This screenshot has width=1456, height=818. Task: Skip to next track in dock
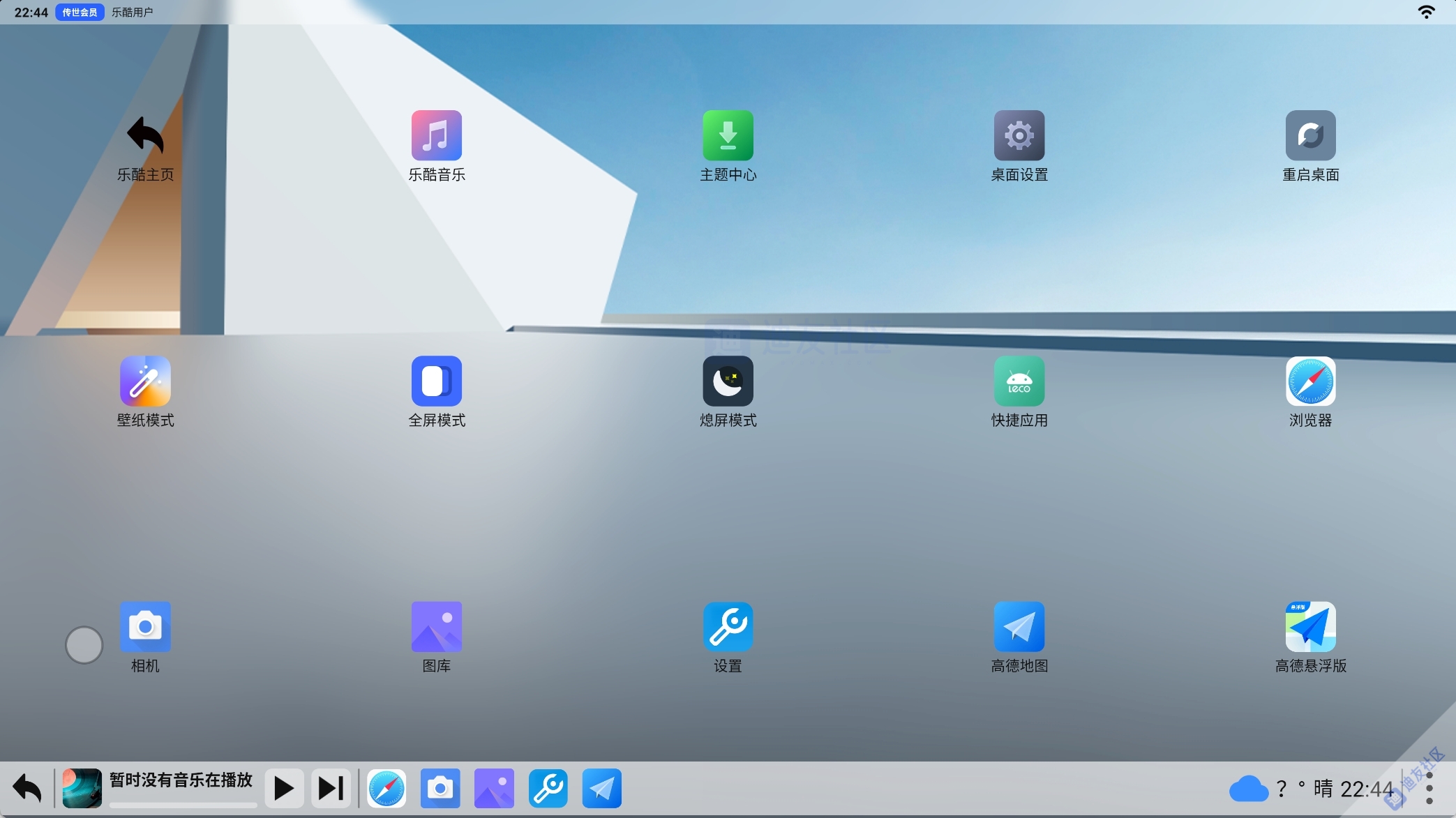(x=331, y=789)
